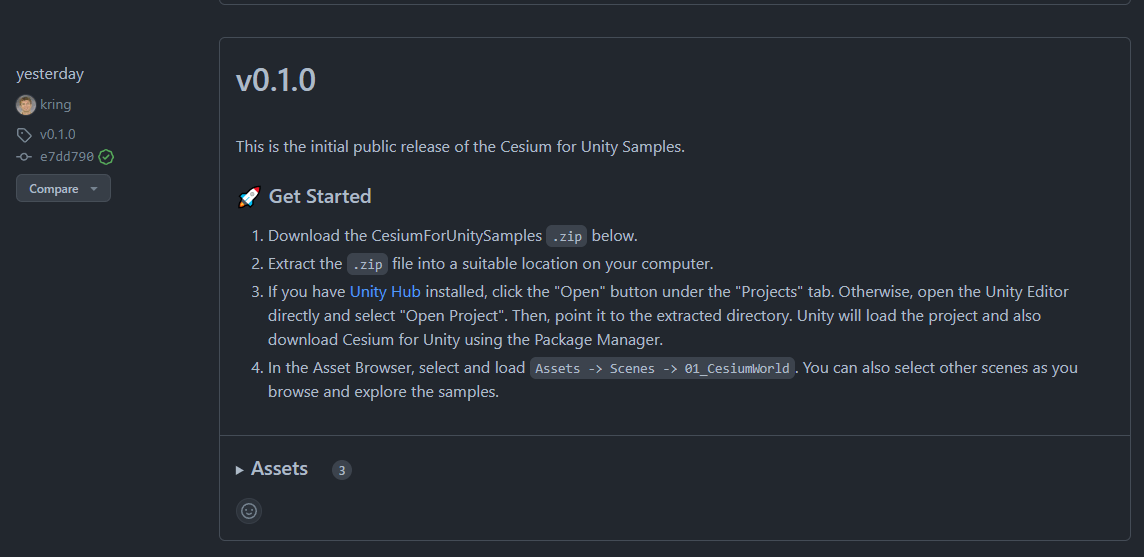1144x557 pixels.
Task: Open the kring profile link
Action: (55, 104)
